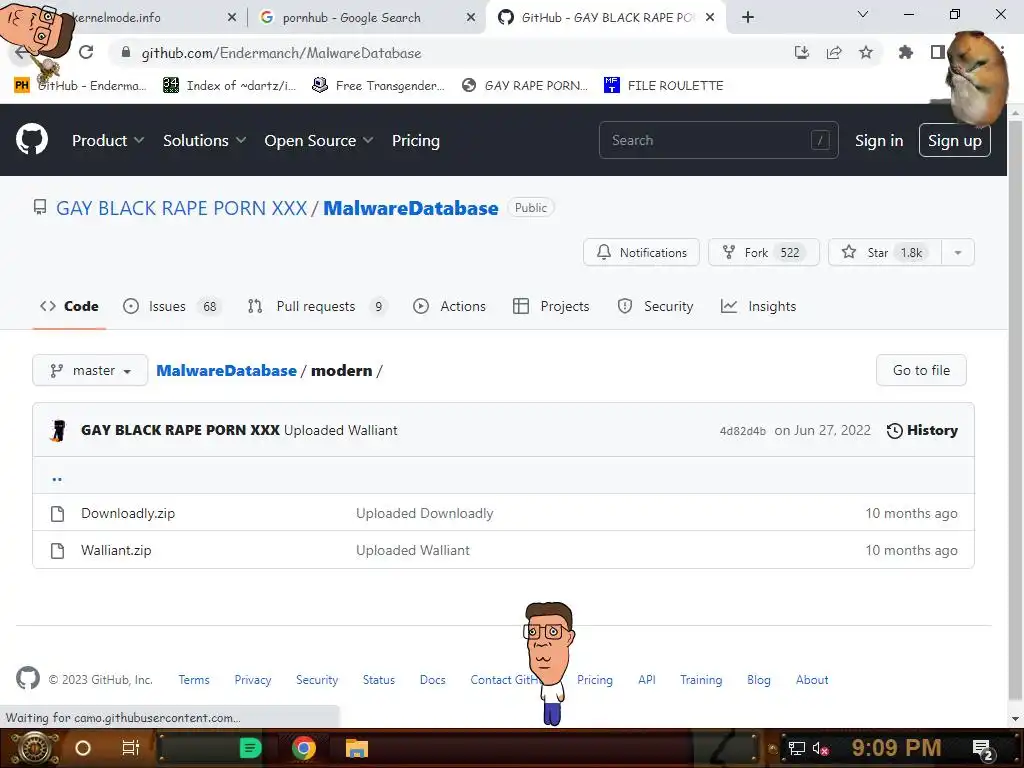1024x768 pixels.
Task: Expand the Solutions menu
Action: pos(204,140)
